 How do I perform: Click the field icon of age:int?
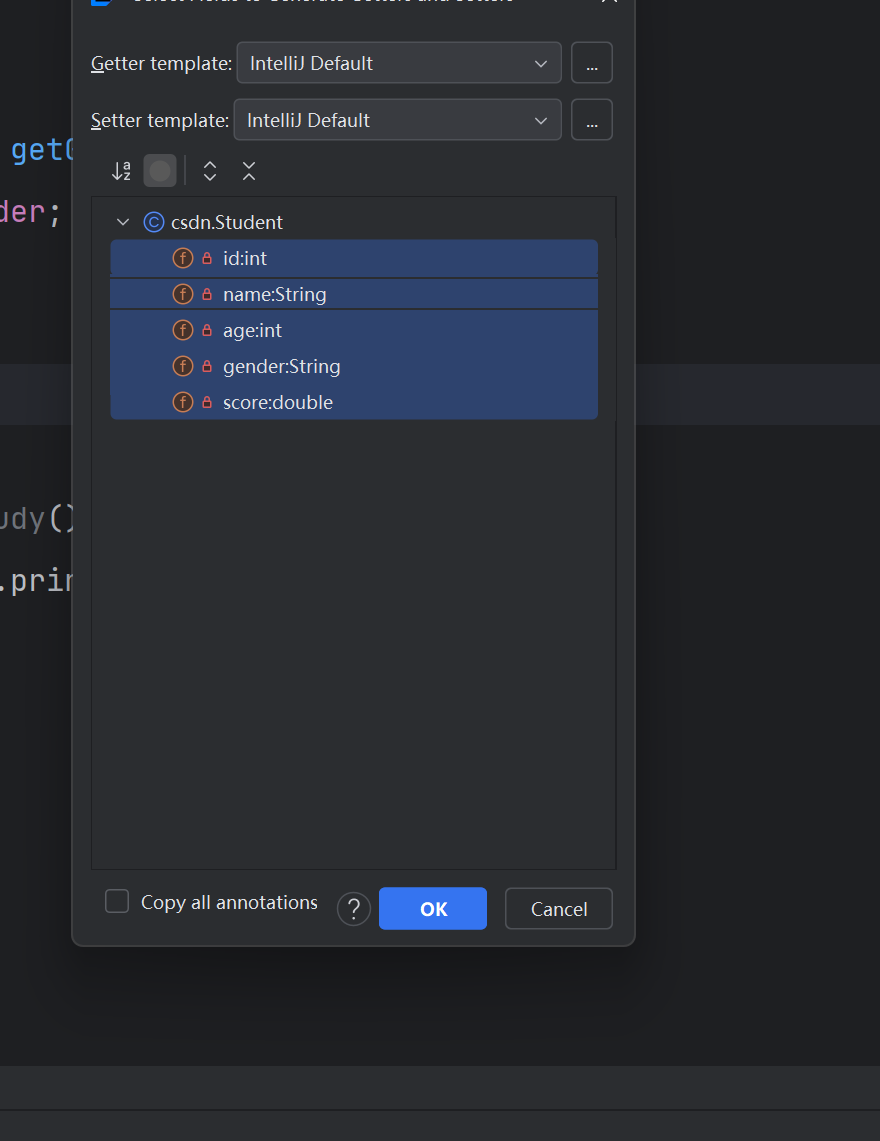(x=183, y=330)
